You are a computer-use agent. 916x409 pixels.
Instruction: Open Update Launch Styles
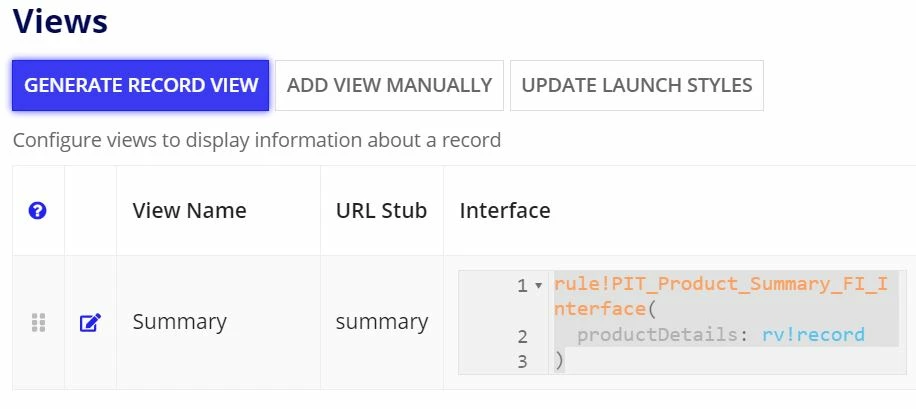coord(637,85)
